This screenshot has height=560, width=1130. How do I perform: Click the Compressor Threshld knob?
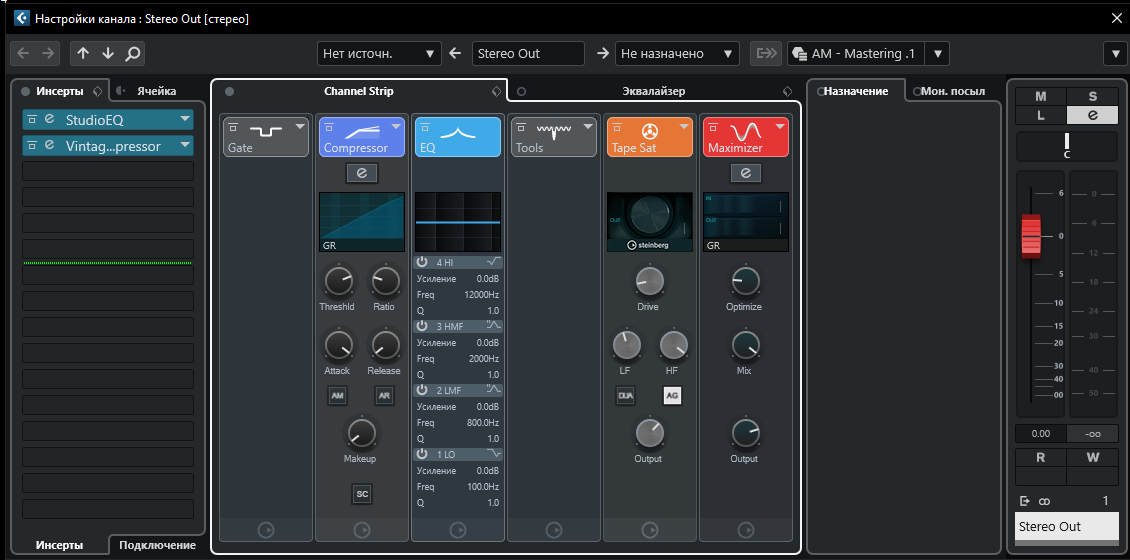tap(337, 282)
